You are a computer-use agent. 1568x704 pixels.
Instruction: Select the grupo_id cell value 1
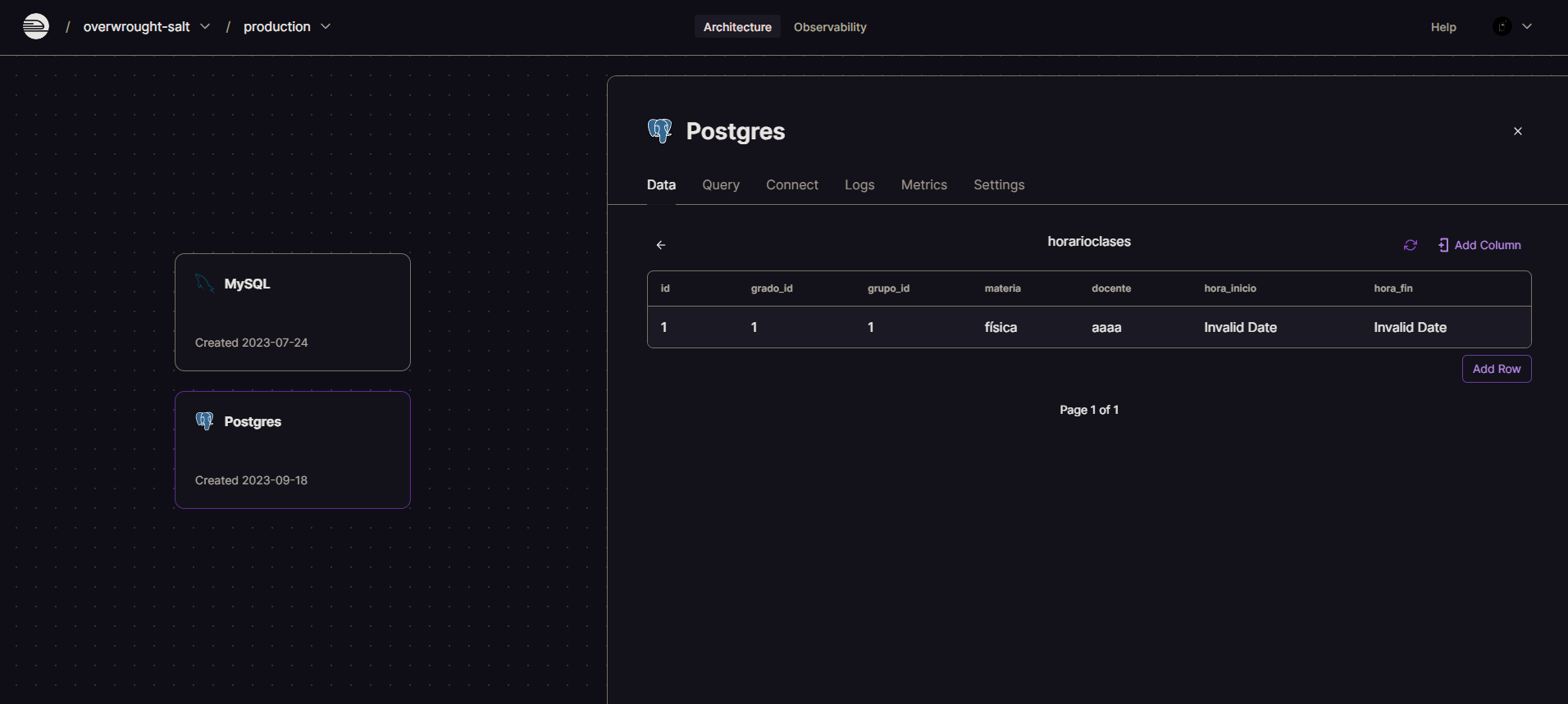coord(871,327)
